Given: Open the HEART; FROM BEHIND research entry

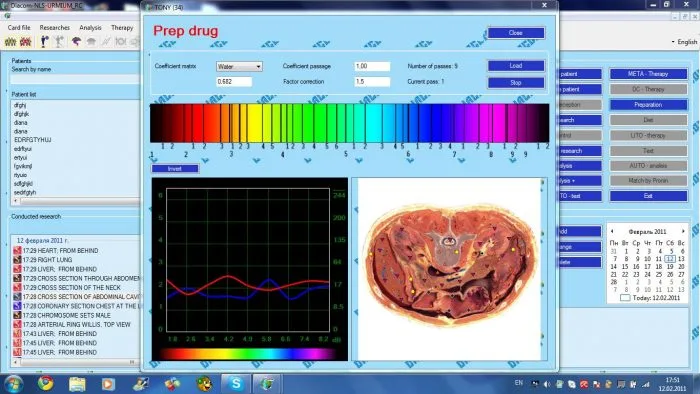Looking at the screenshot, I should click(60, 251).
